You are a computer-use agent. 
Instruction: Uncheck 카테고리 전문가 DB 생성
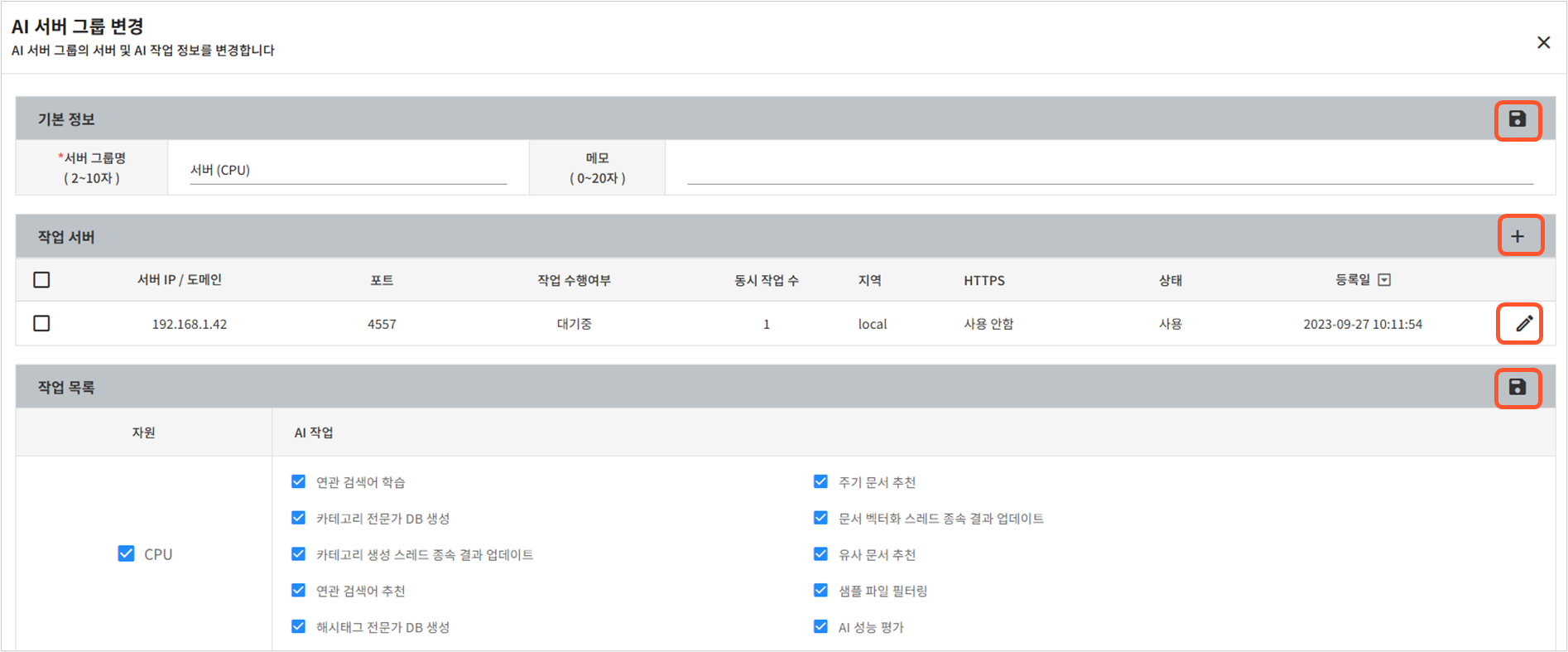(299, 518)
